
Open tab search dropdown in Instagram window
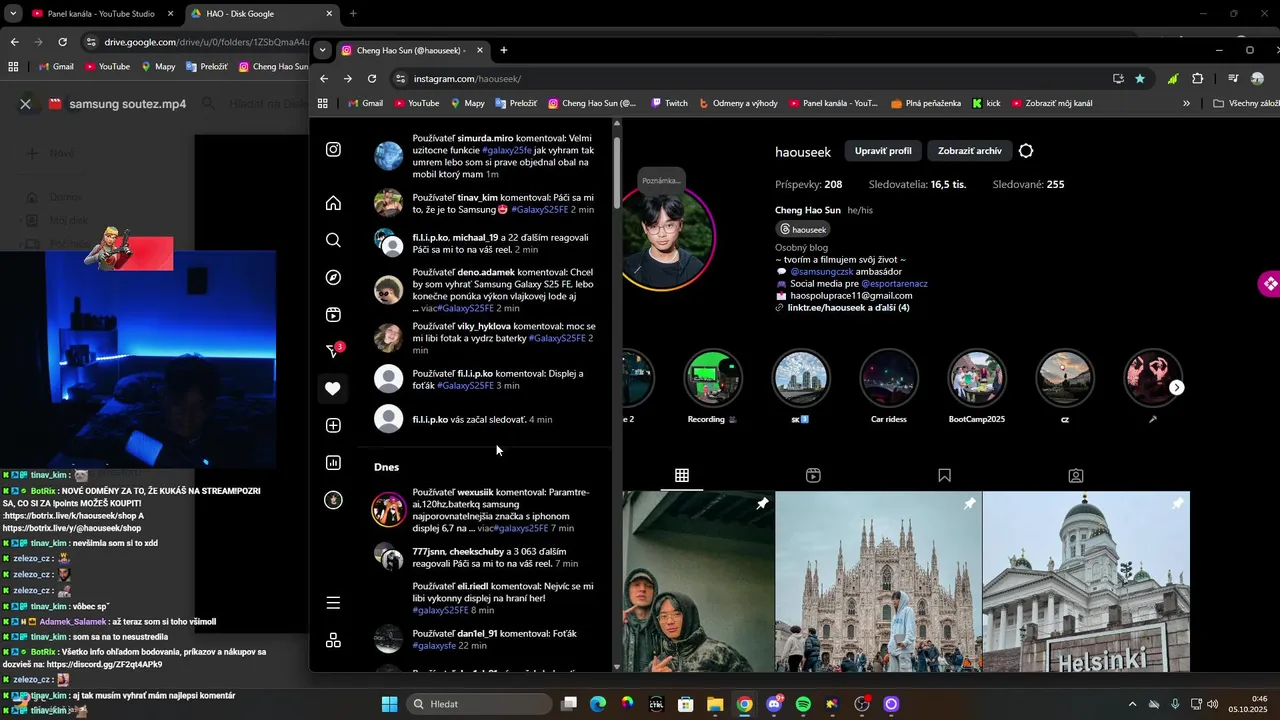[x=321, y=50]
